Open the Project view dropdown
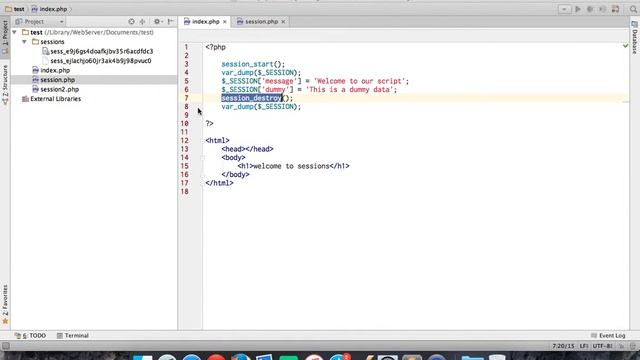 pos(62,22)
